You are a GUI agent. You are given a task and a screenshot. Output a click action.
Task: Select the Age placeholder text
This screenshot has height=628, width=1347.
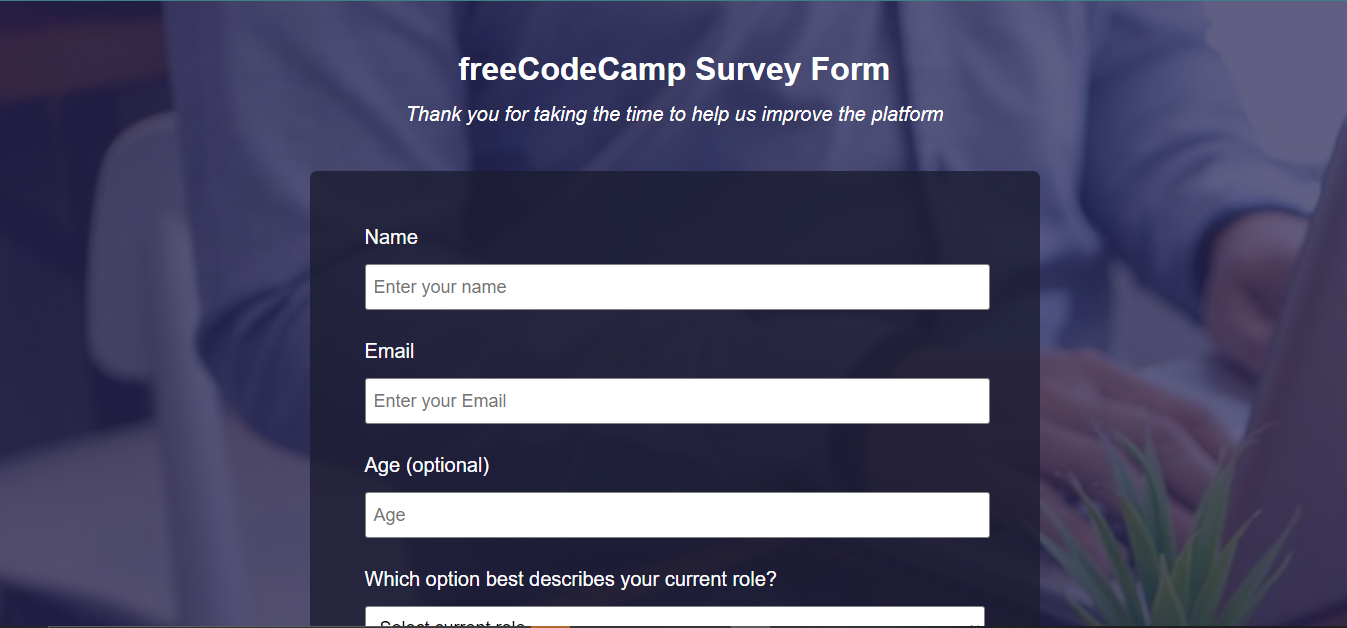pos(390,514)
